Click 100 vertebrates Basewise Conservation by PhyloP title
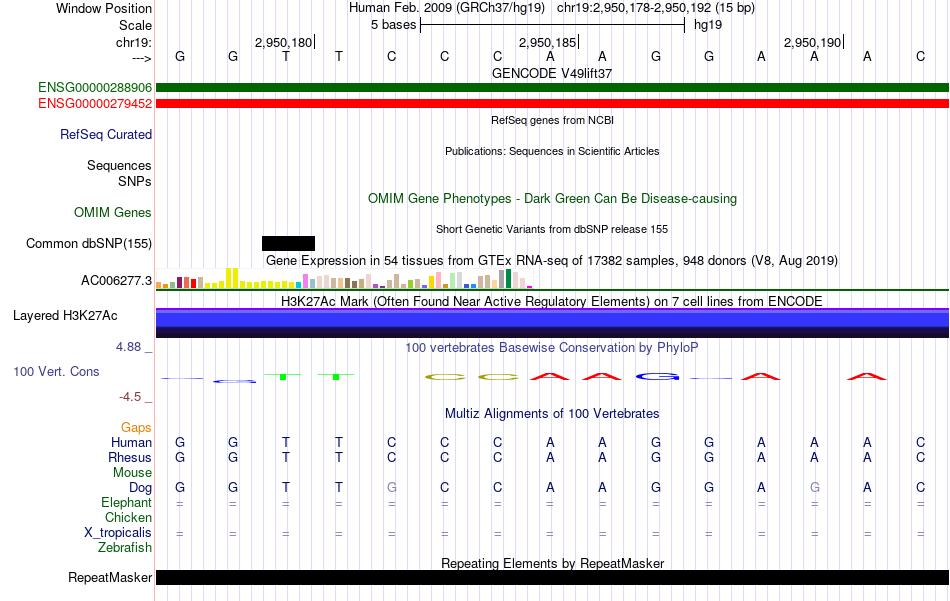The image size is (950, 601). point(552,348)
